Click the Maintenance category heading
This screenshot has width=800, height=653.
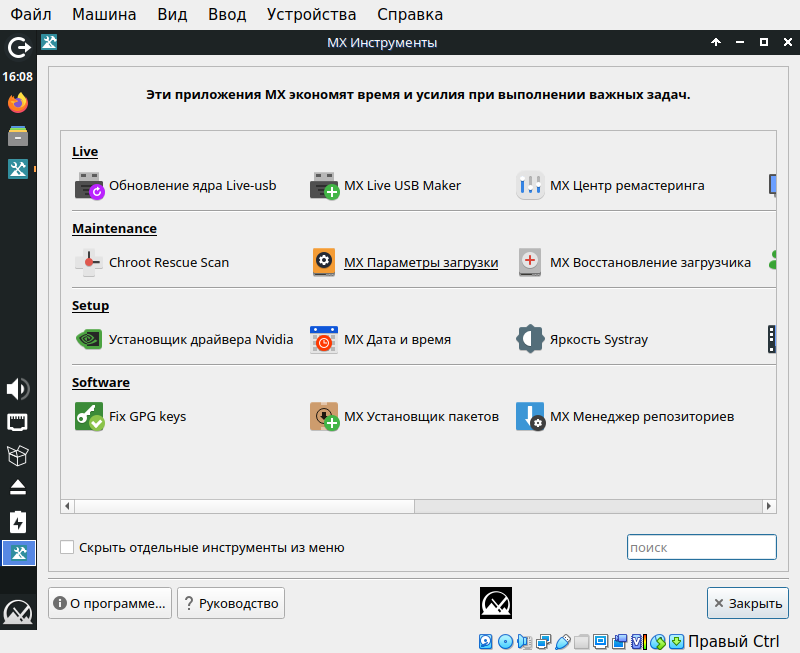pos(114,229)
